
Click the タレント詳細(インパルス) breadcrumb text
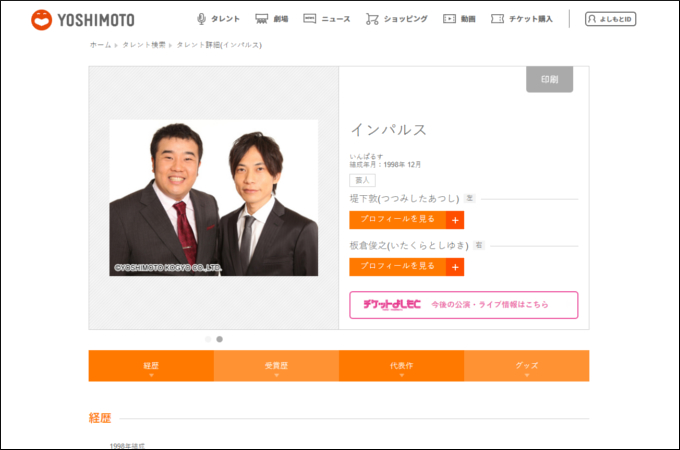(219, 45)
